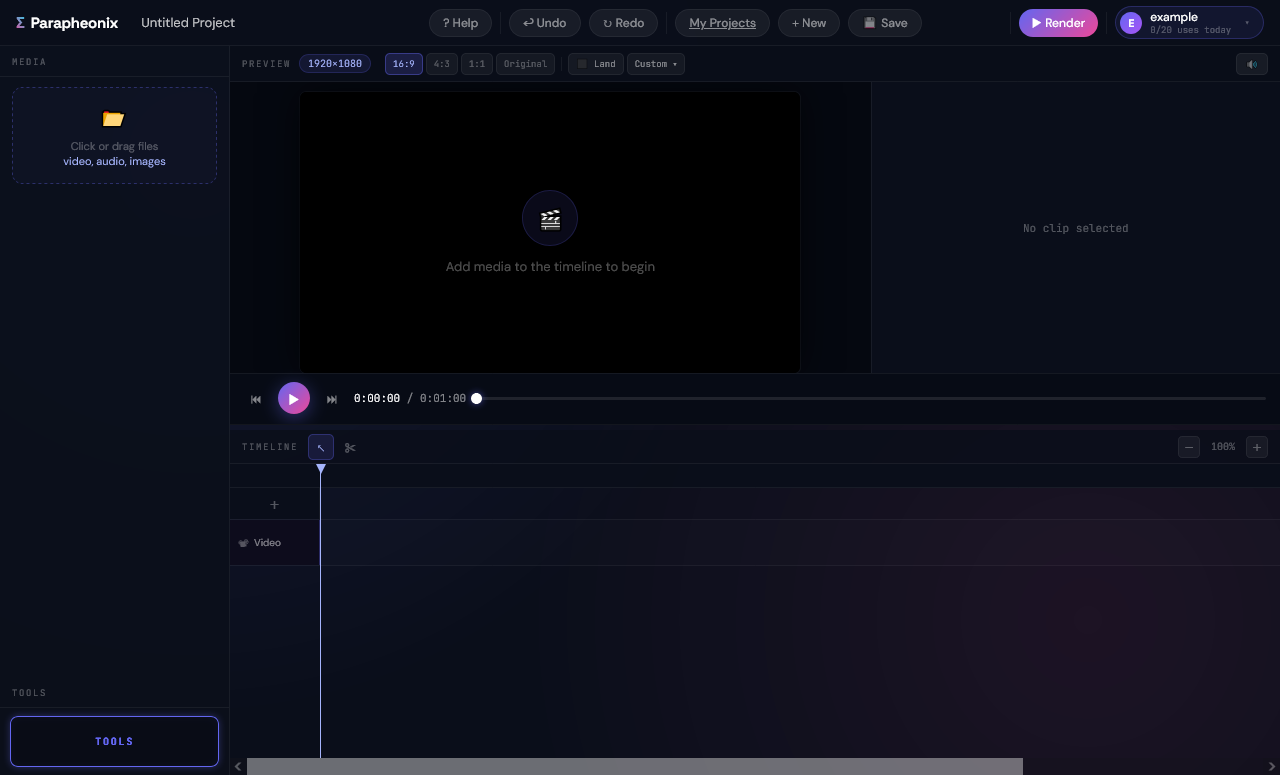Click the playback seek bar handle
The height and width of the screenshot is (775, 1280).
tap(477, 398)
